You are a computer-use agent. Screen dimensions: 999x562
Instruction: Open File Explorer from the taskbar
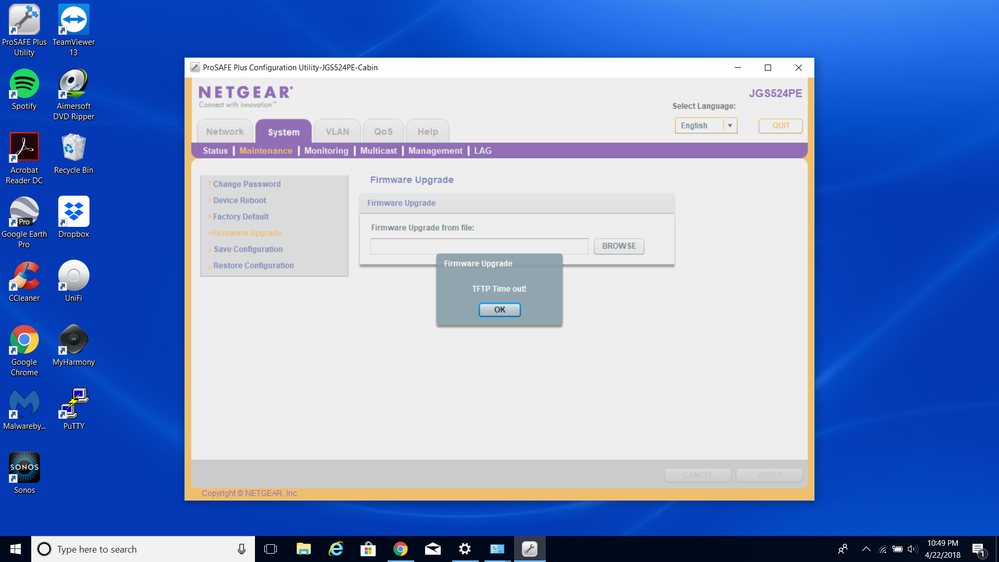[x=304, y=549]
